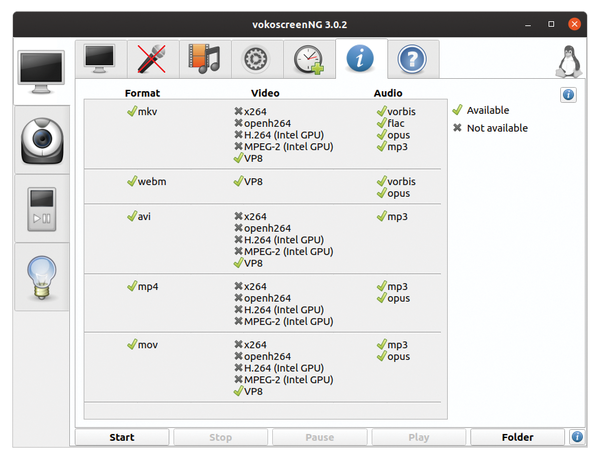Open the media player sidebar section
The image size is (600, 460).
42,209
